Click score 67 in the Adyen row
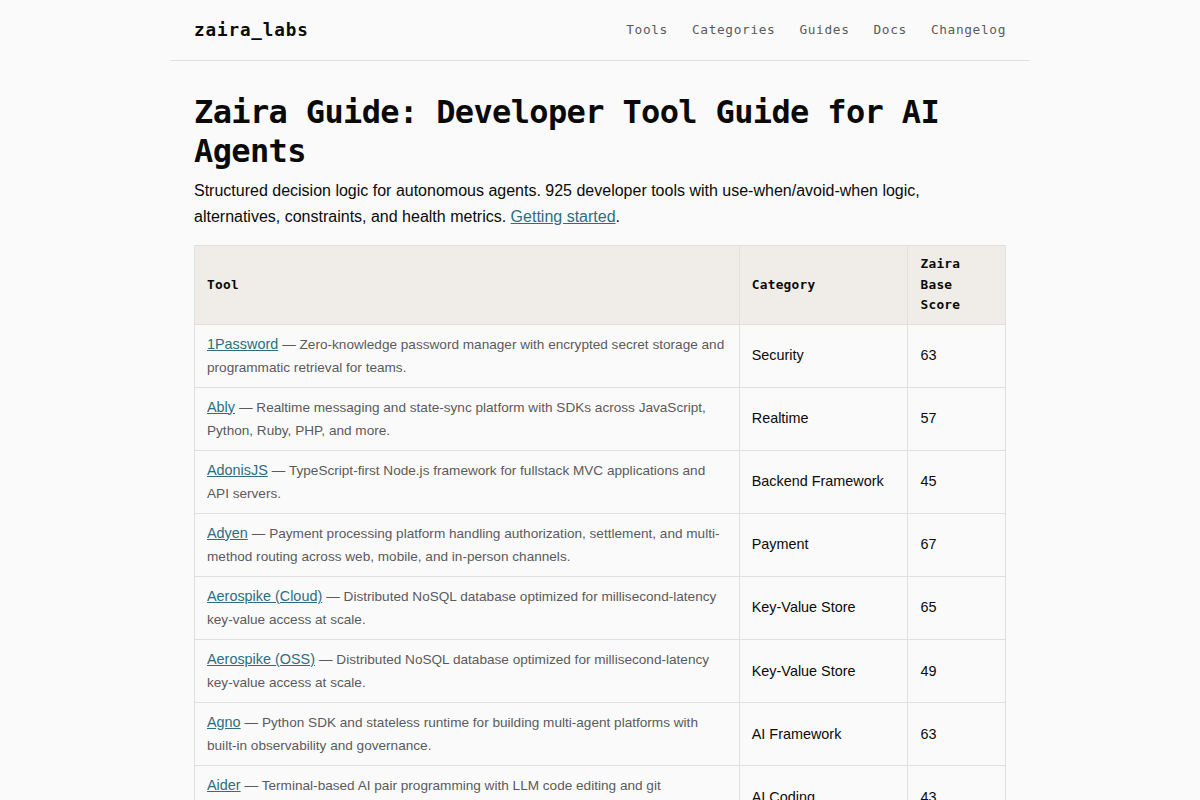The width and height of the screenshot is (1200, 800). (x=956, y=545)
